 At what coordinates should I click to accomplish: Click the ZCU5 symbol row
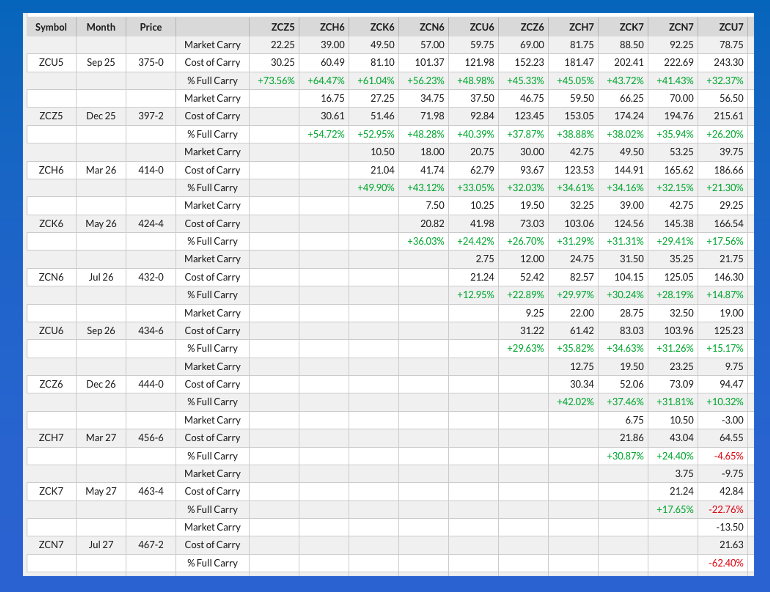coord(51,62)
